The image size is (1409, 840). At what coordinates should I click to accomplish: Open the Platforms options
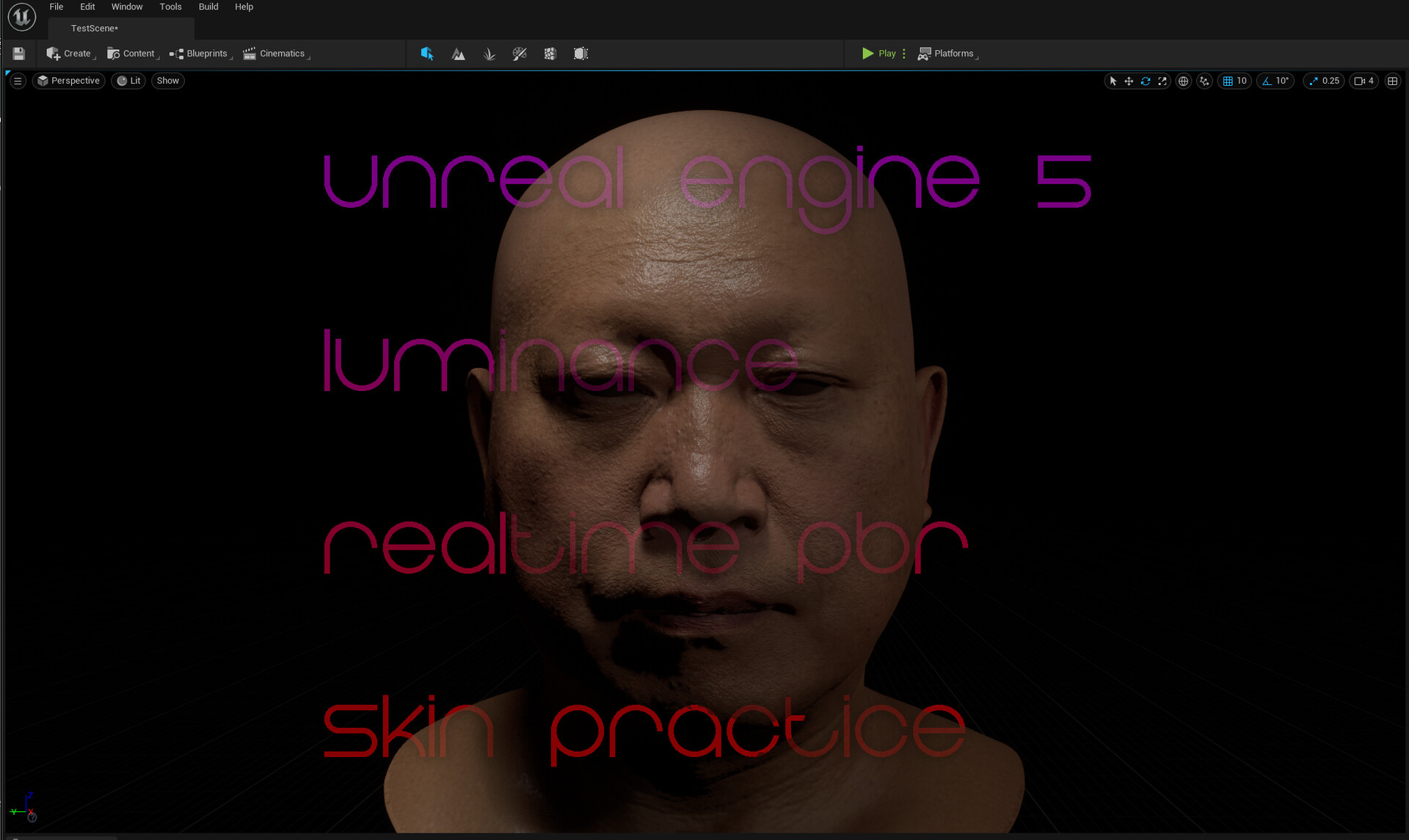(x=947, y=53)
